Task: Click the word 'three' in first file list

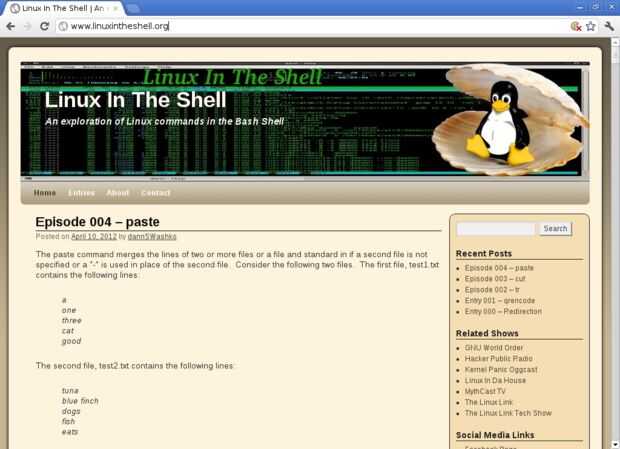Action: [72, 321]
